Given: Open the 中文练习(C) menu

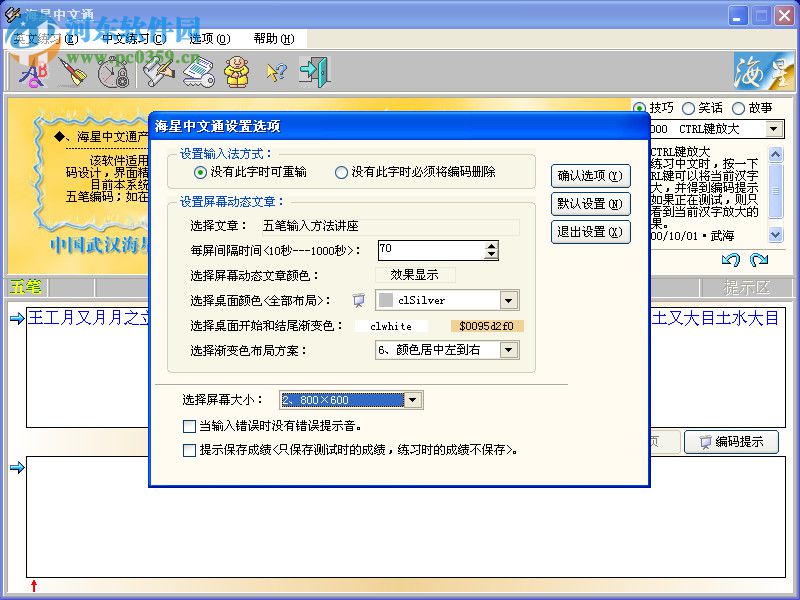Looking at the screenshot, I should click(x=134, y=39).
